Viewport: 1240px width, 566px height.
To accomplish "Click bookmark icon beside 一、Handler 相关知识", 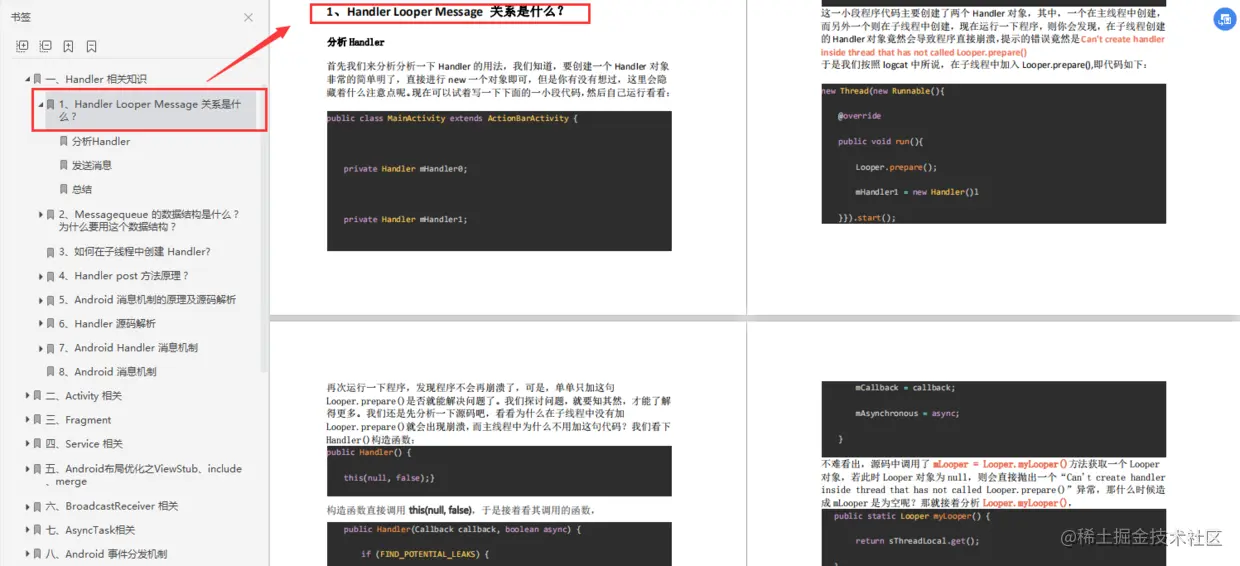I will [38, 79].
